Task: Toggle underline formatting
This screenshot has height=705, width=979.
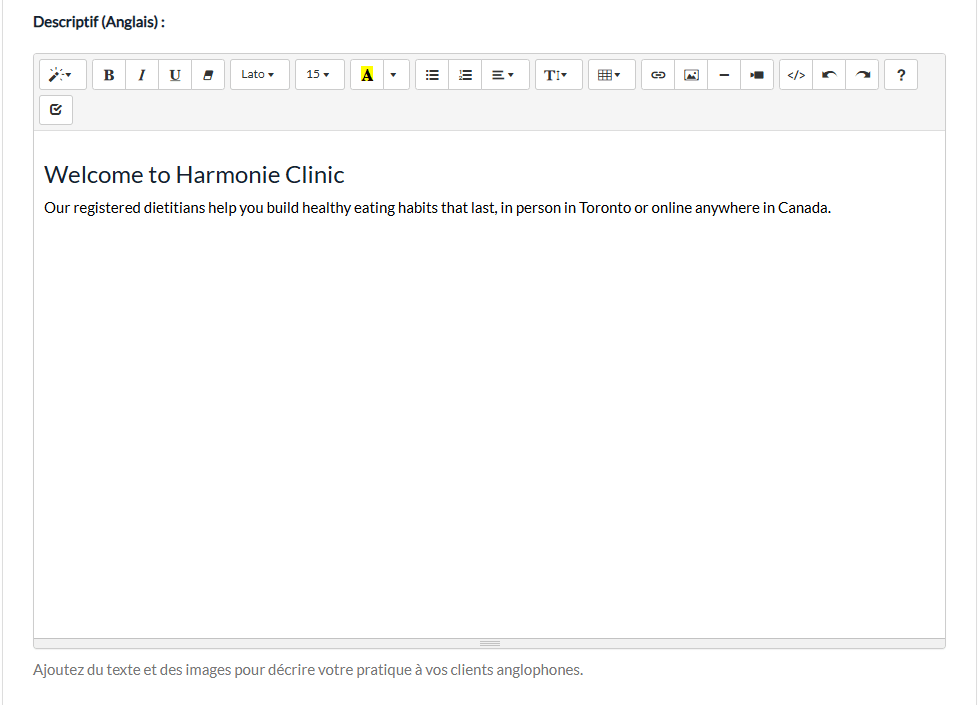Action: (x=175, y=75)
